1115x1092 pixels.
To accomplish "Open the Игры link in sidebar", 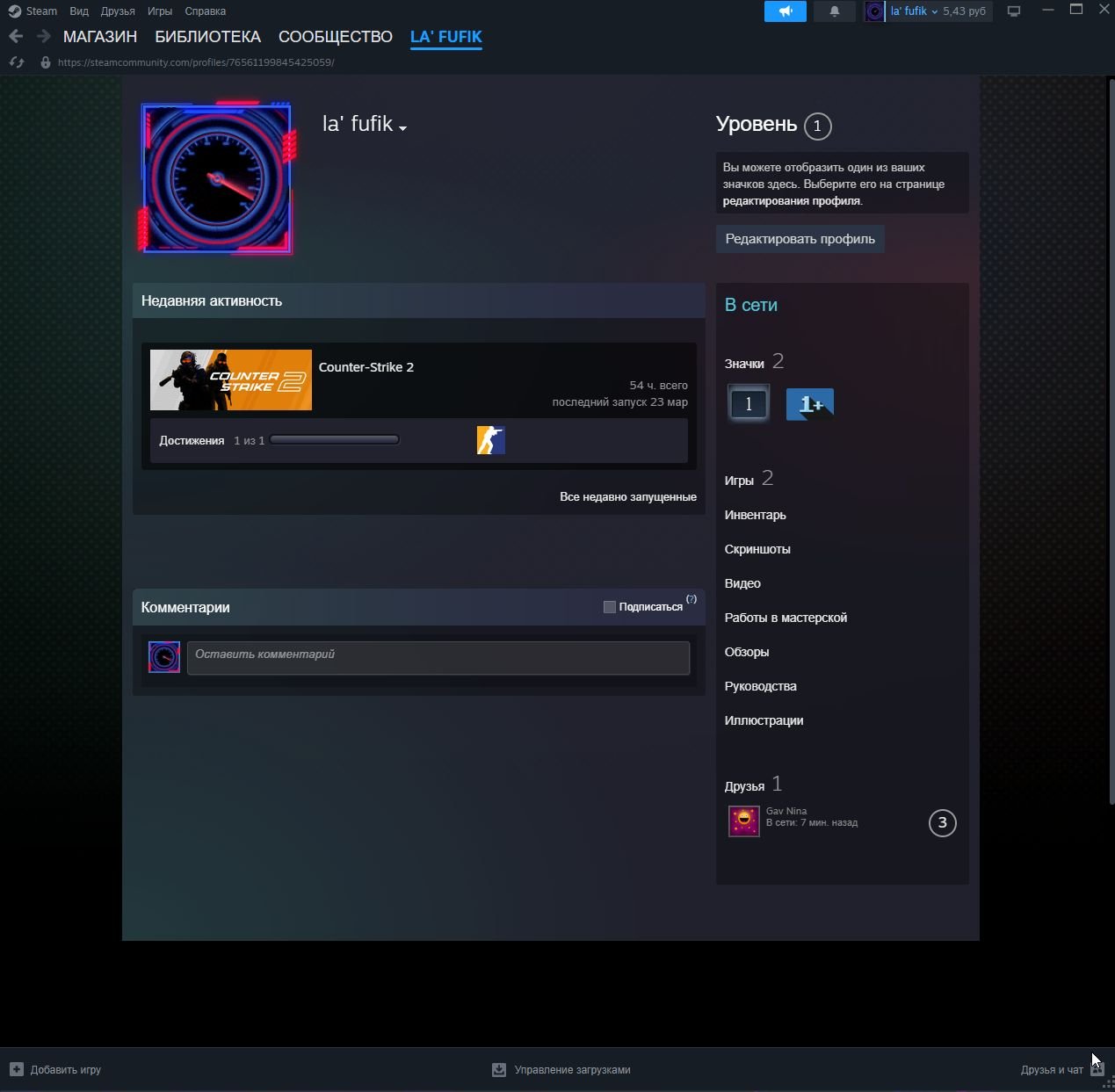I will [x=739, y=481].
